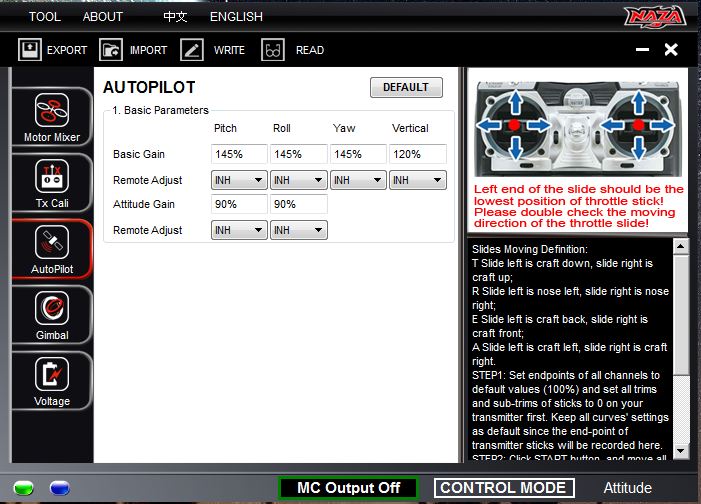Click the Export icon in toolbar
701x504 pixels.
tap(30, 49)
